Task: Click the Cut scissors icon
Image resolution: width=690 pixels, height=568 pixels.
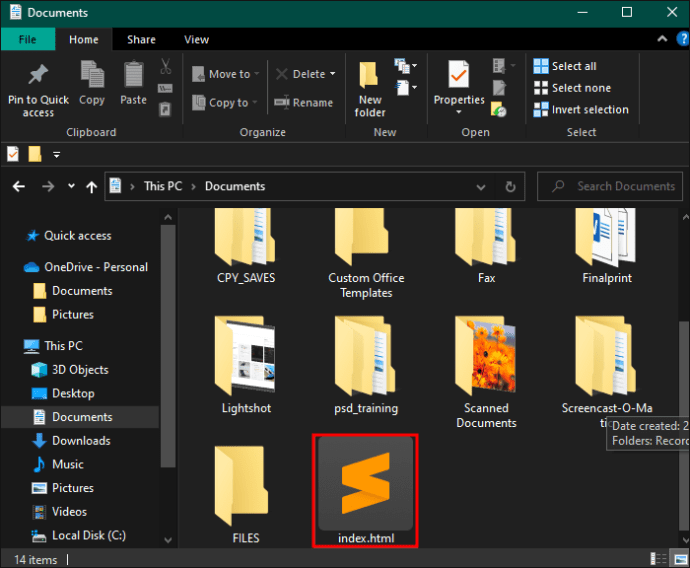Action: coord(165,68)
